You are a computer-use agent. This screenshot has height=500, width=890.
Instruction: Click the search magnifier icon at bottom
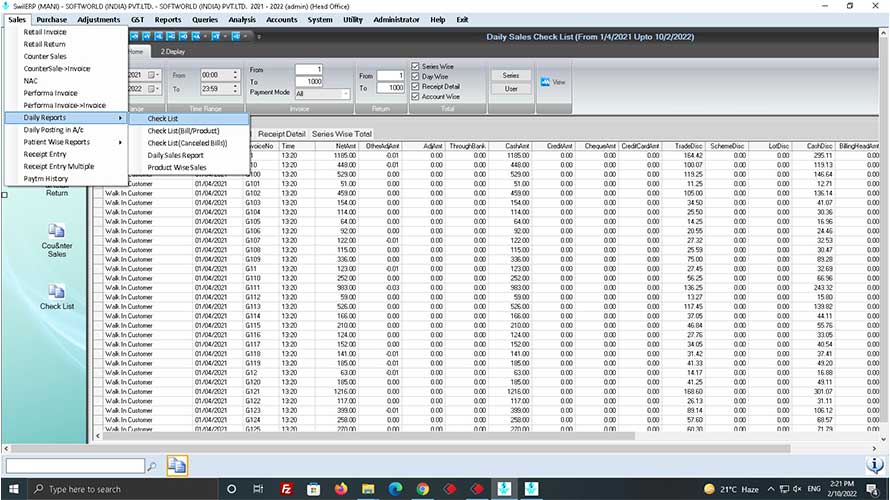pyautogui.click(x=151, y=466)
